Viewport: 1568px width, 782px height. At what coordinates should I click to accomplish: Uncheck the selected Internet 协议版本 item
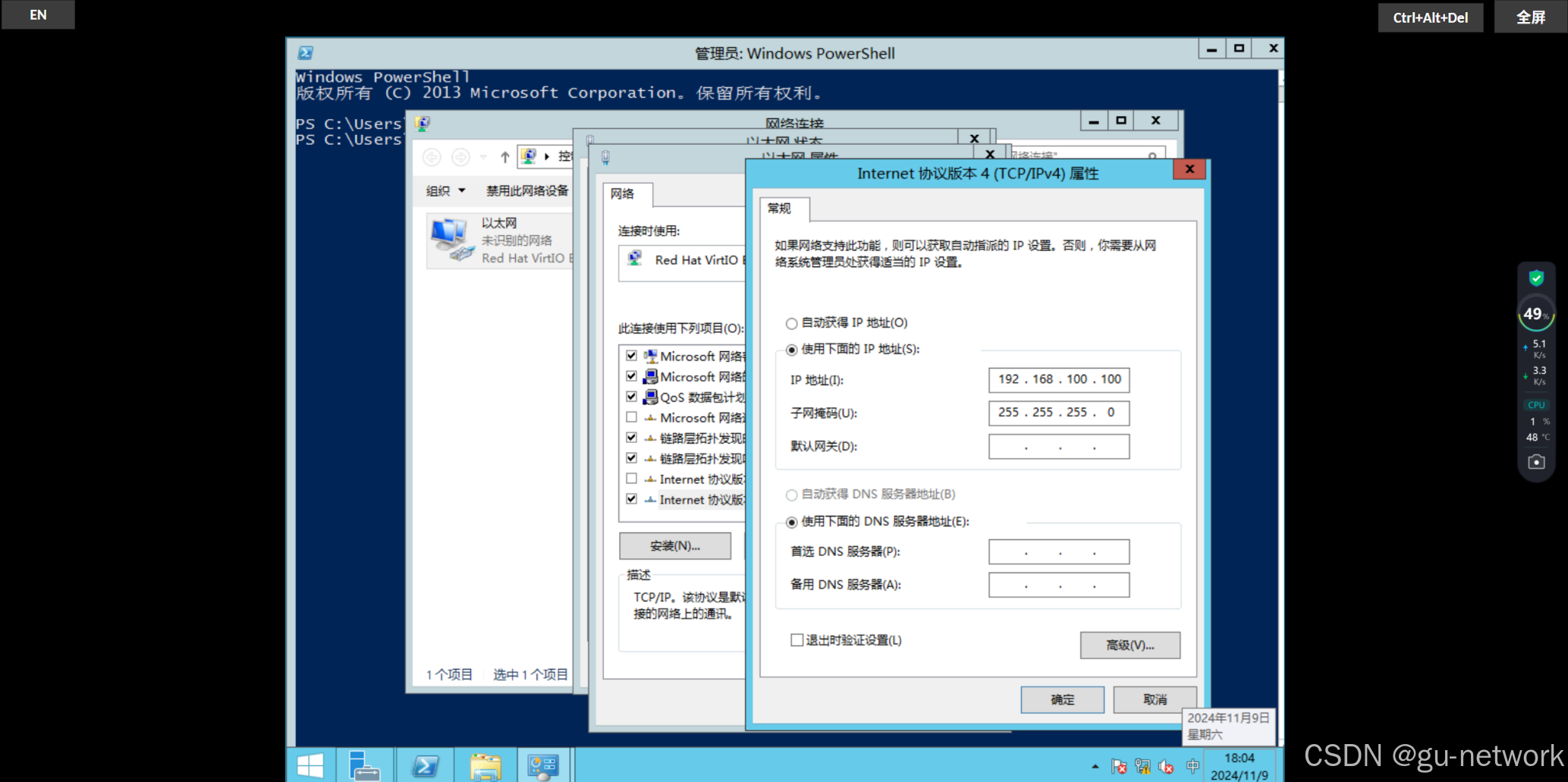631,499
